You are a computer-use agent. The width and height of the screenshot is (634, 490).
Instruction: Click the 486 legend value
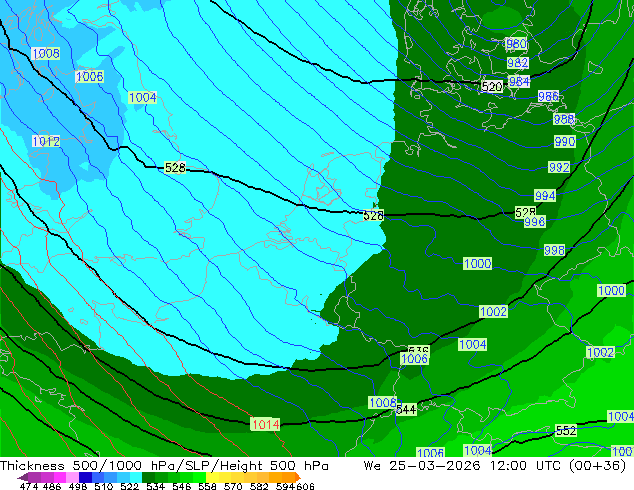[x=52, y=486]
